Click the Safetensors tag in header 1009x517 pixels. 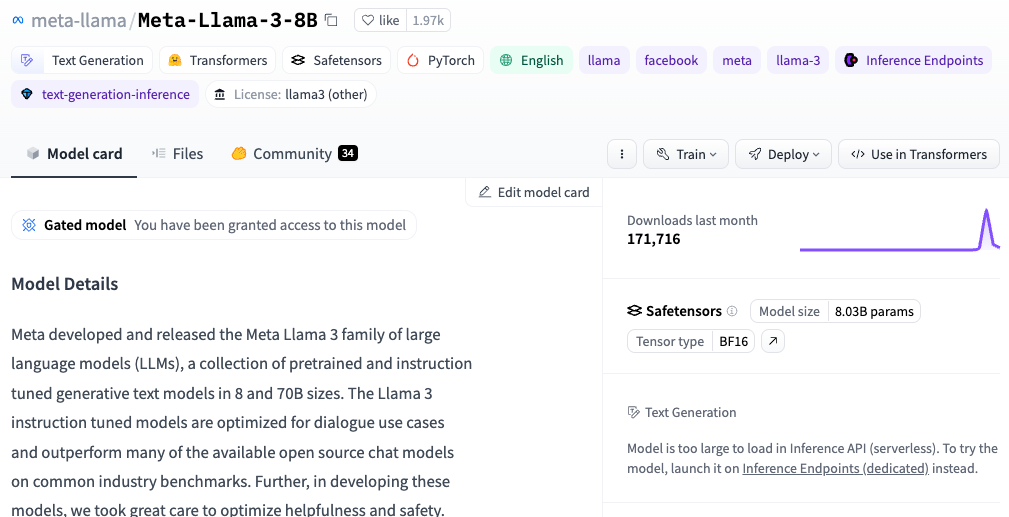(336, 60)
